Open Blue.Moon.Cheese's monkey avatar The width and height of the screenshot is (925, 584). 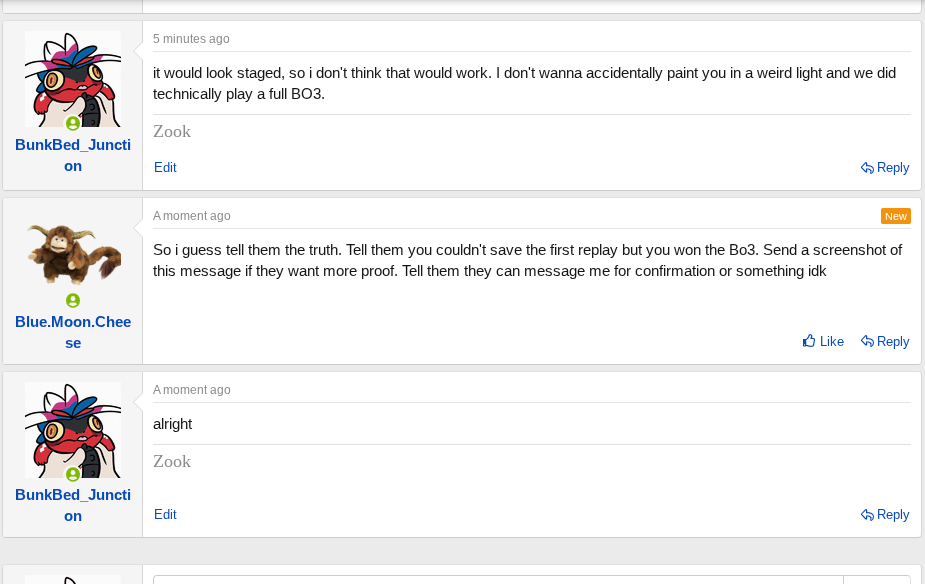pos(73,254)
